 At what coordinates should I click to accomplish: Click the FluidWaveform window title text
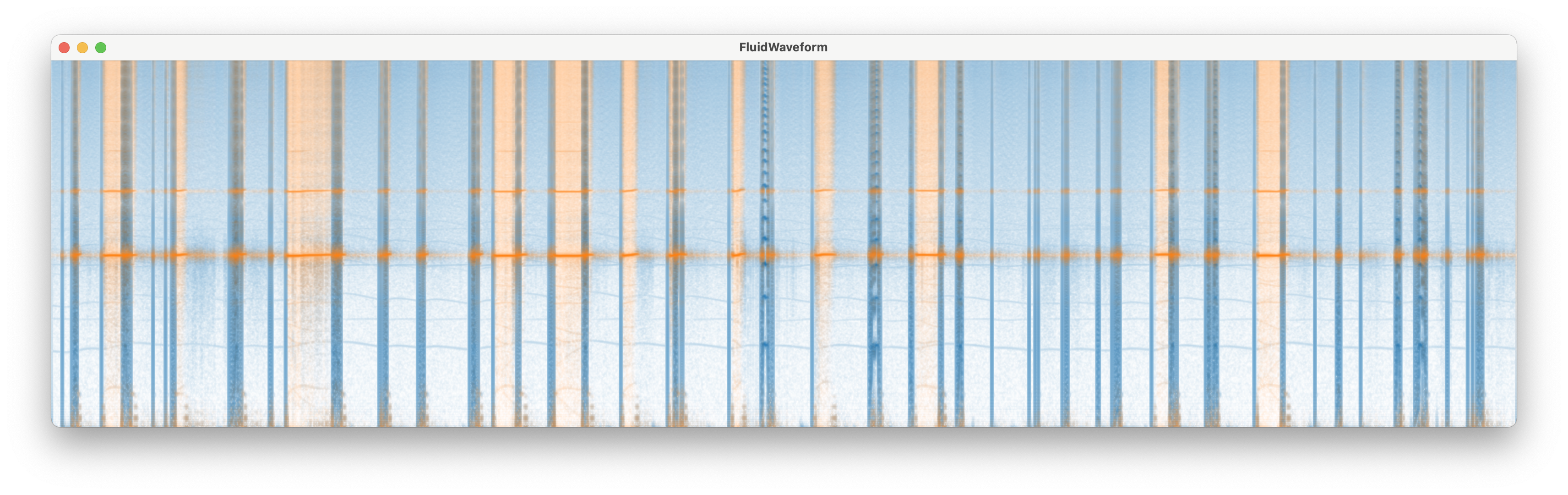[783, 48]
